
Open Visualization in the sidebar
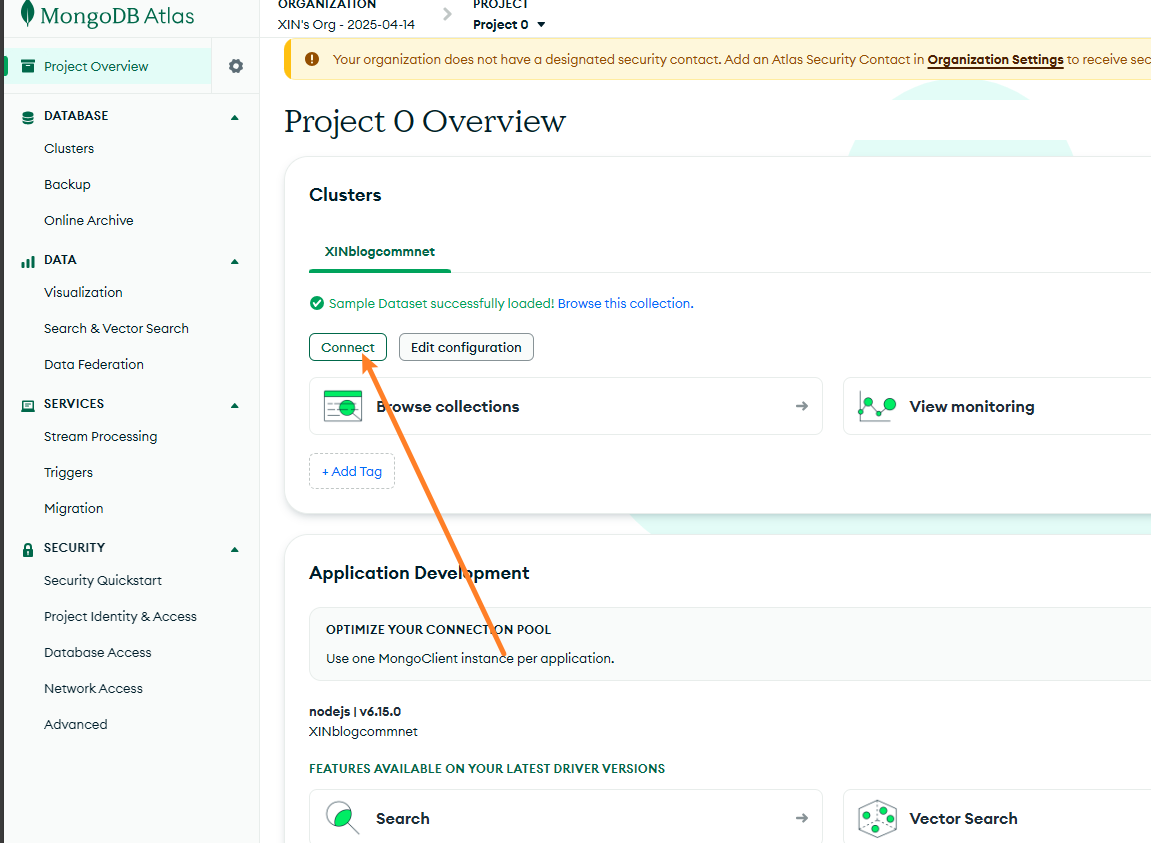[83, 292]
